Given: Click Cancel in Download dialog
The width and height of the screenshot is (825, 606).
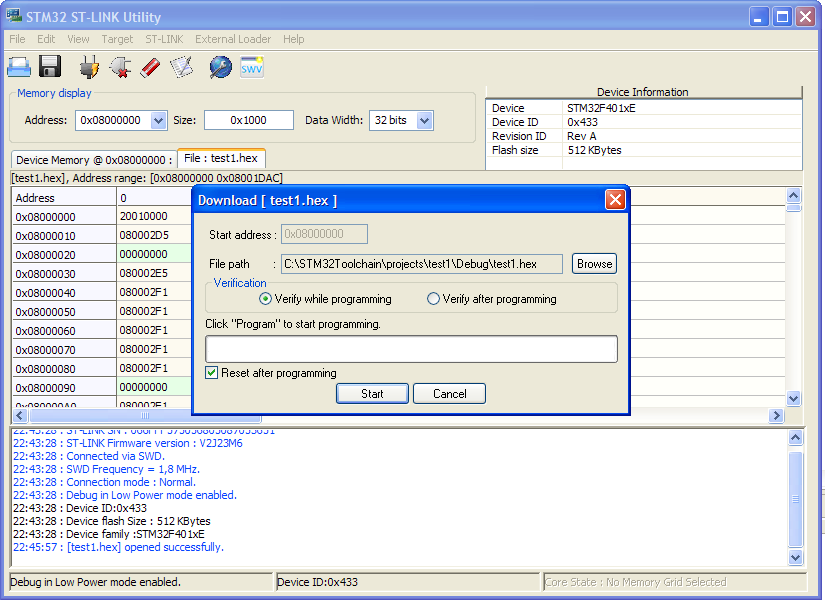Looking at the screenshot, I should (x=449, y=393).
